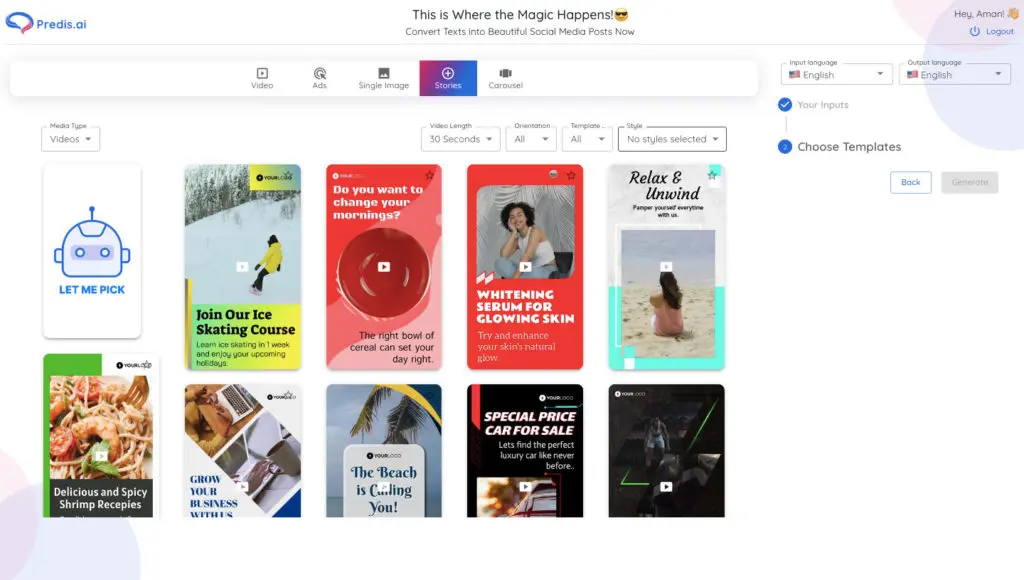Click the Back button

(x=910, y=182)
